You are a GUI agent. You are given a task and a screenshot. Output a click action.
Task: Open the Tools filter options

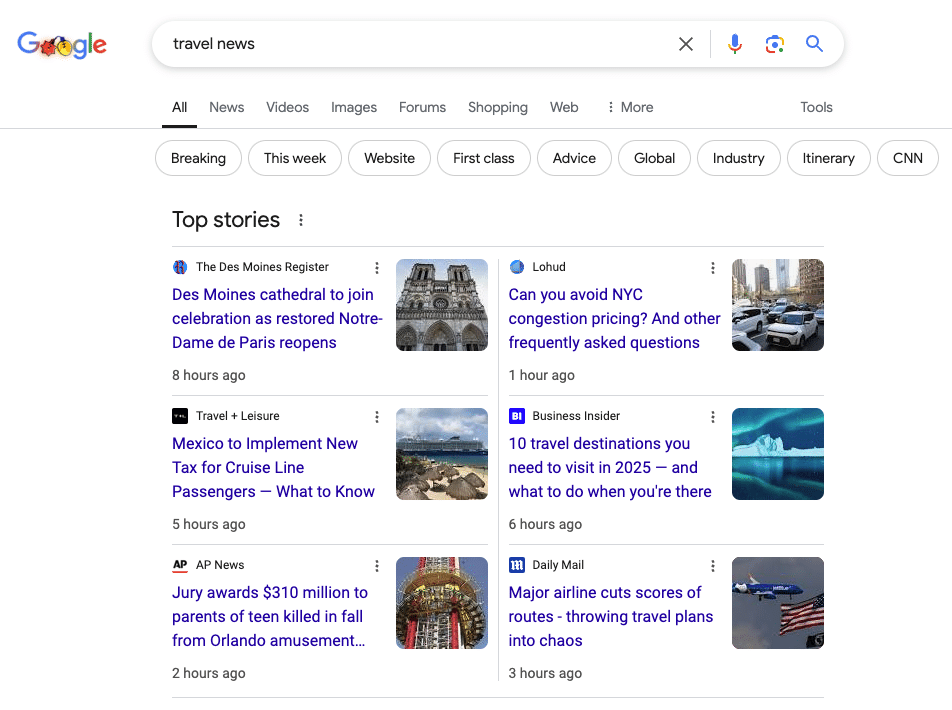point(816,108)
